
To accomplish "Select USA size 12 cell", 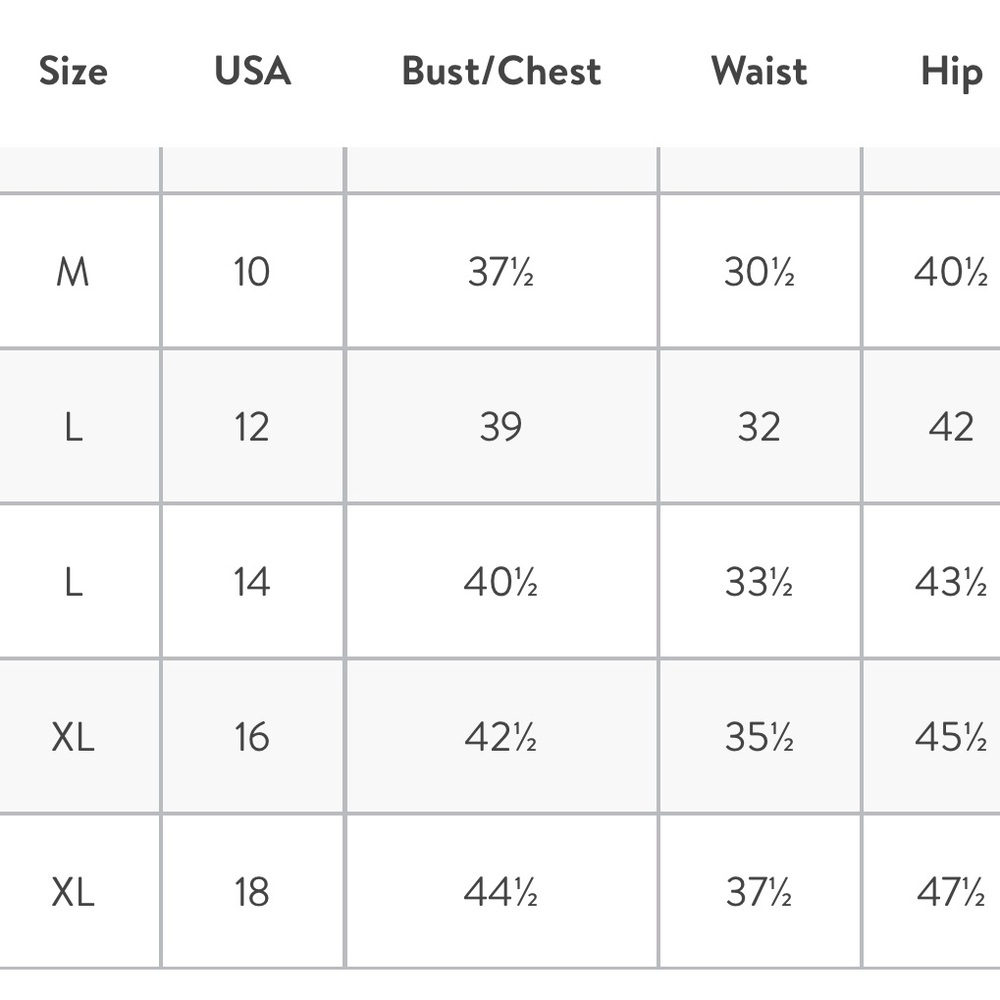I will pos(252,427).
